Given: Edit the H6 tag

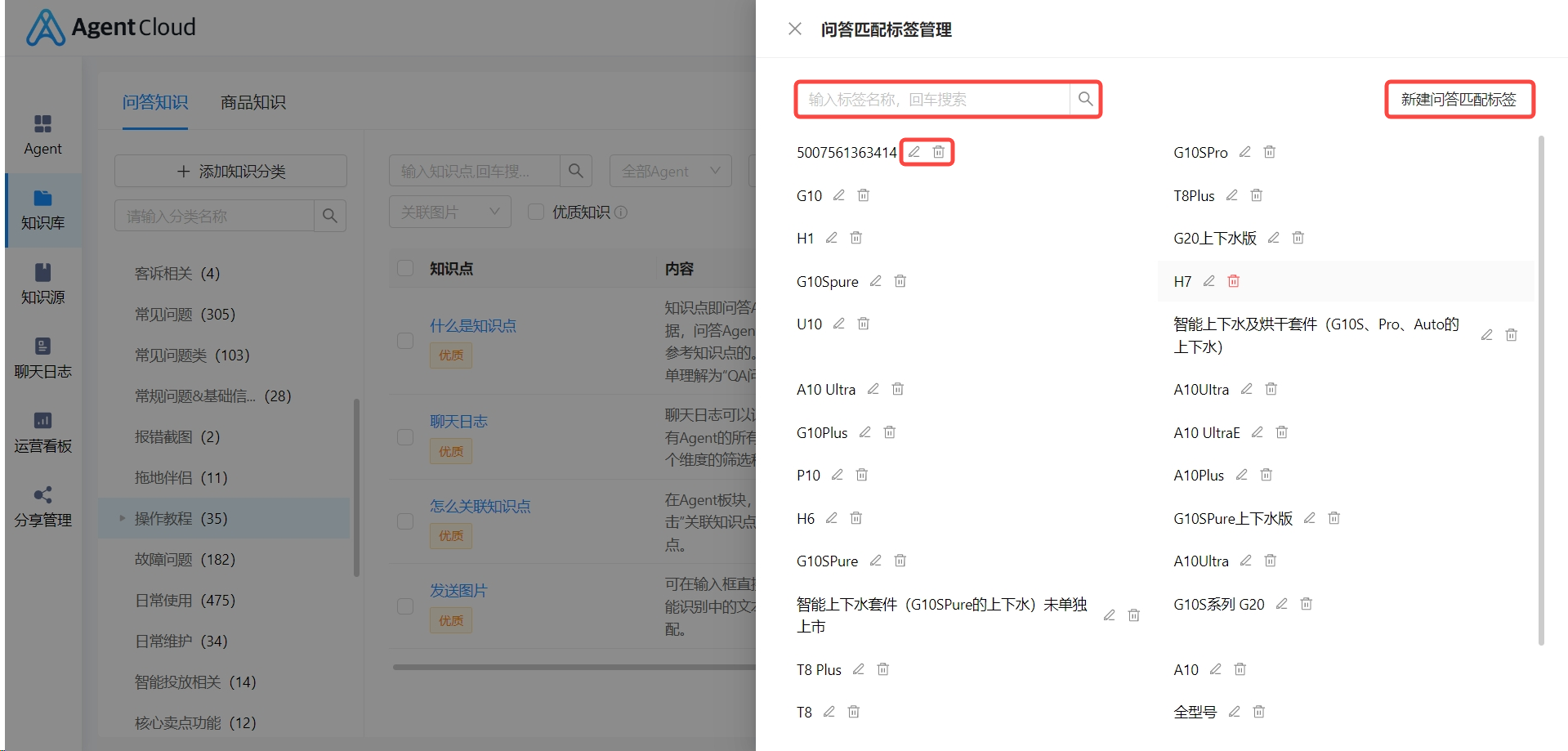Looking at the screenshot, I should click(832, 518).
